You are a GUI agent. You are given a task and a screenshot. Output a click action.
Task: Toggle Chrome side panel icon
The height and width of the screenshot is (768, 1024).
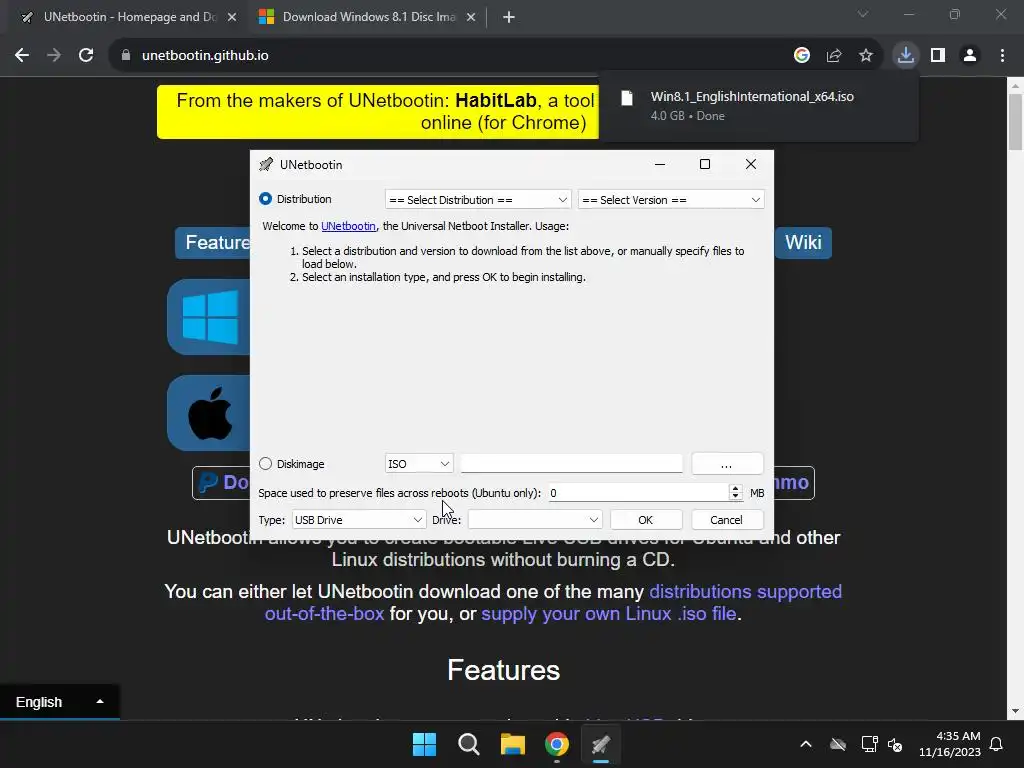pyautogui.click(x=938, y=56)
